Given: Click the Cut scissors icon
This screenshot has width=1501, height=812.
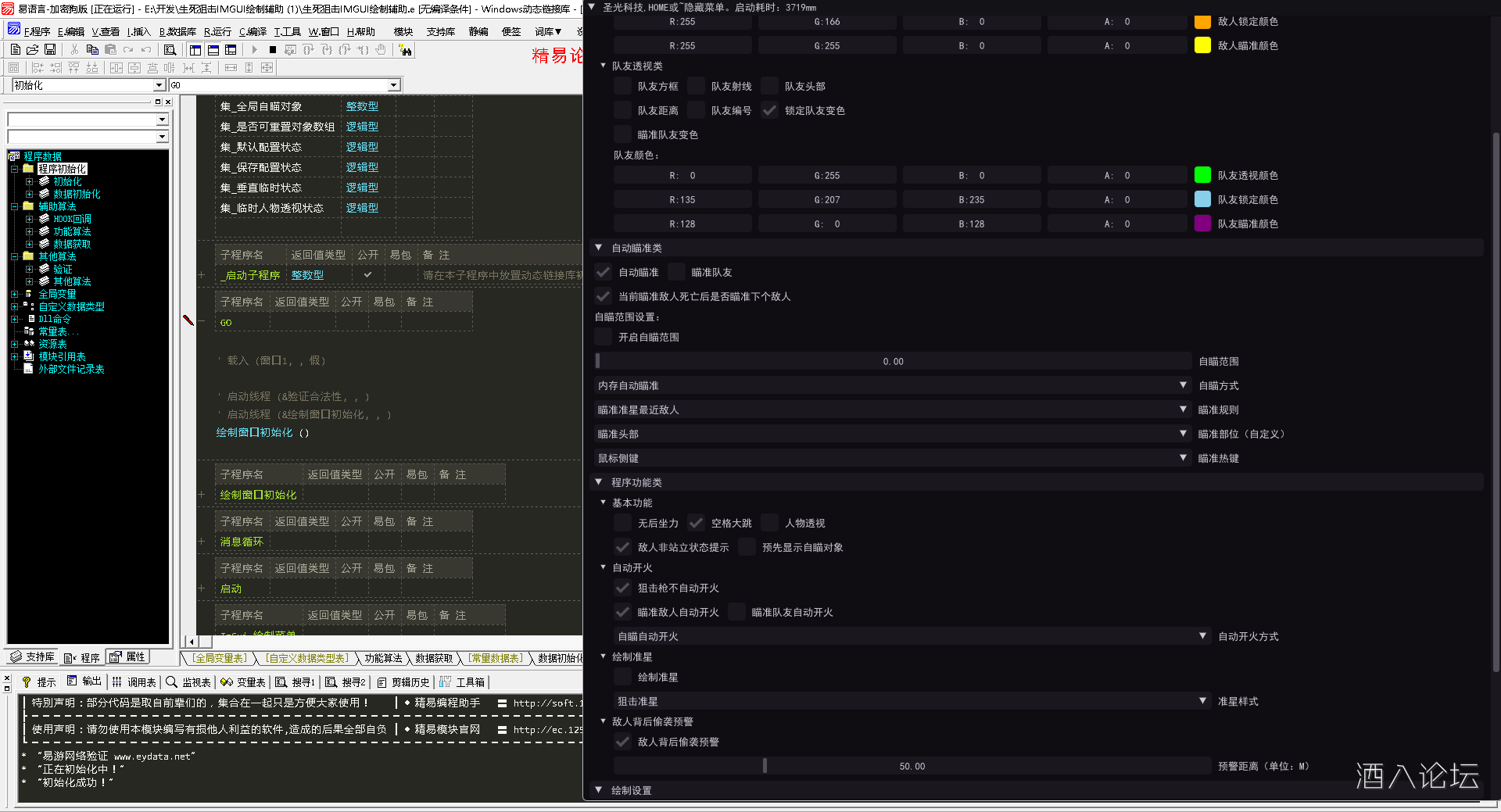Looking at the screenshot, I should pos(74,50).
